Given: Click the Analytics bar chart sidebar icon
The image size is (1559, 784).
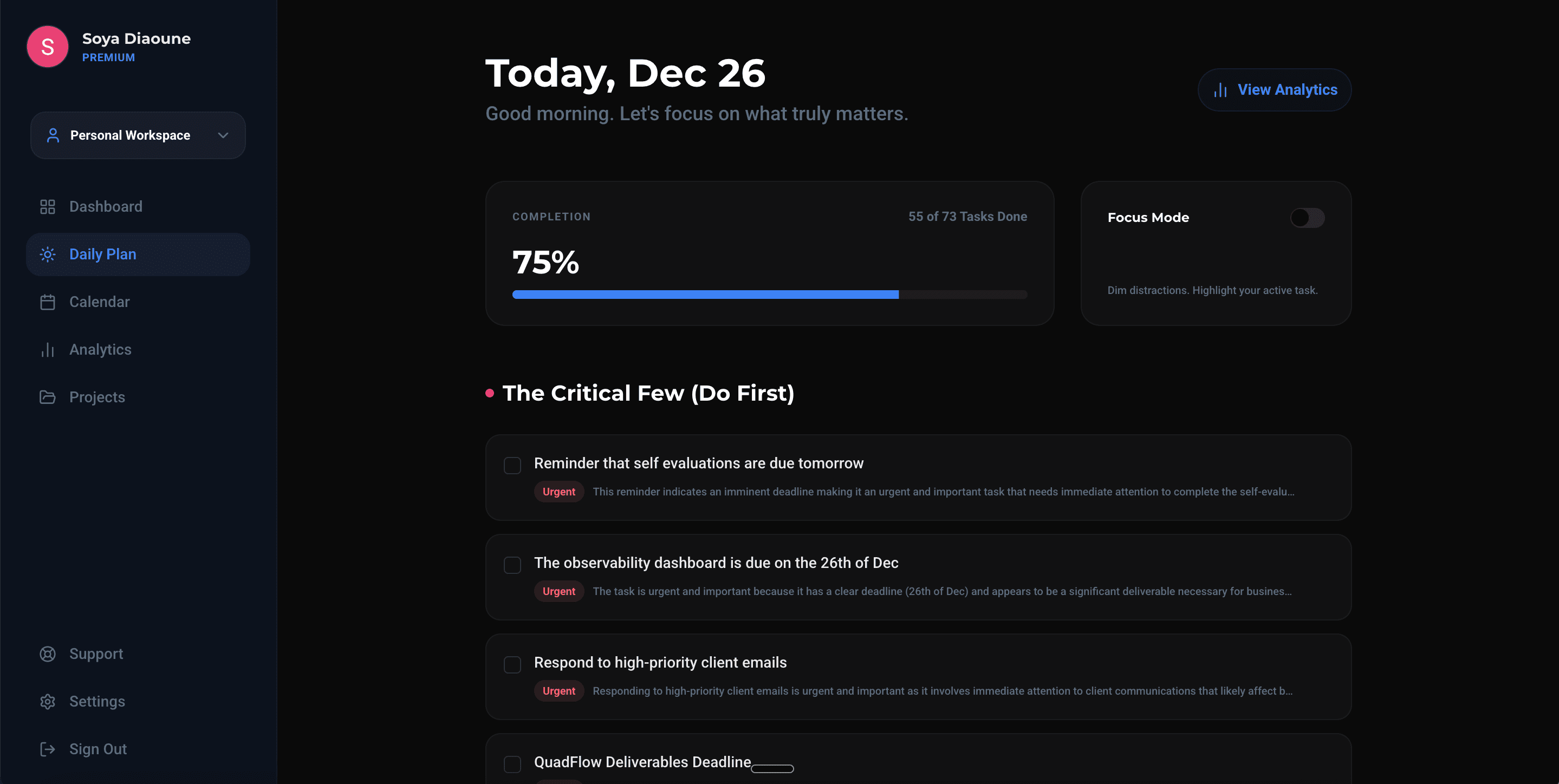Looking at the screenshot, I should [x=47, y=350].
